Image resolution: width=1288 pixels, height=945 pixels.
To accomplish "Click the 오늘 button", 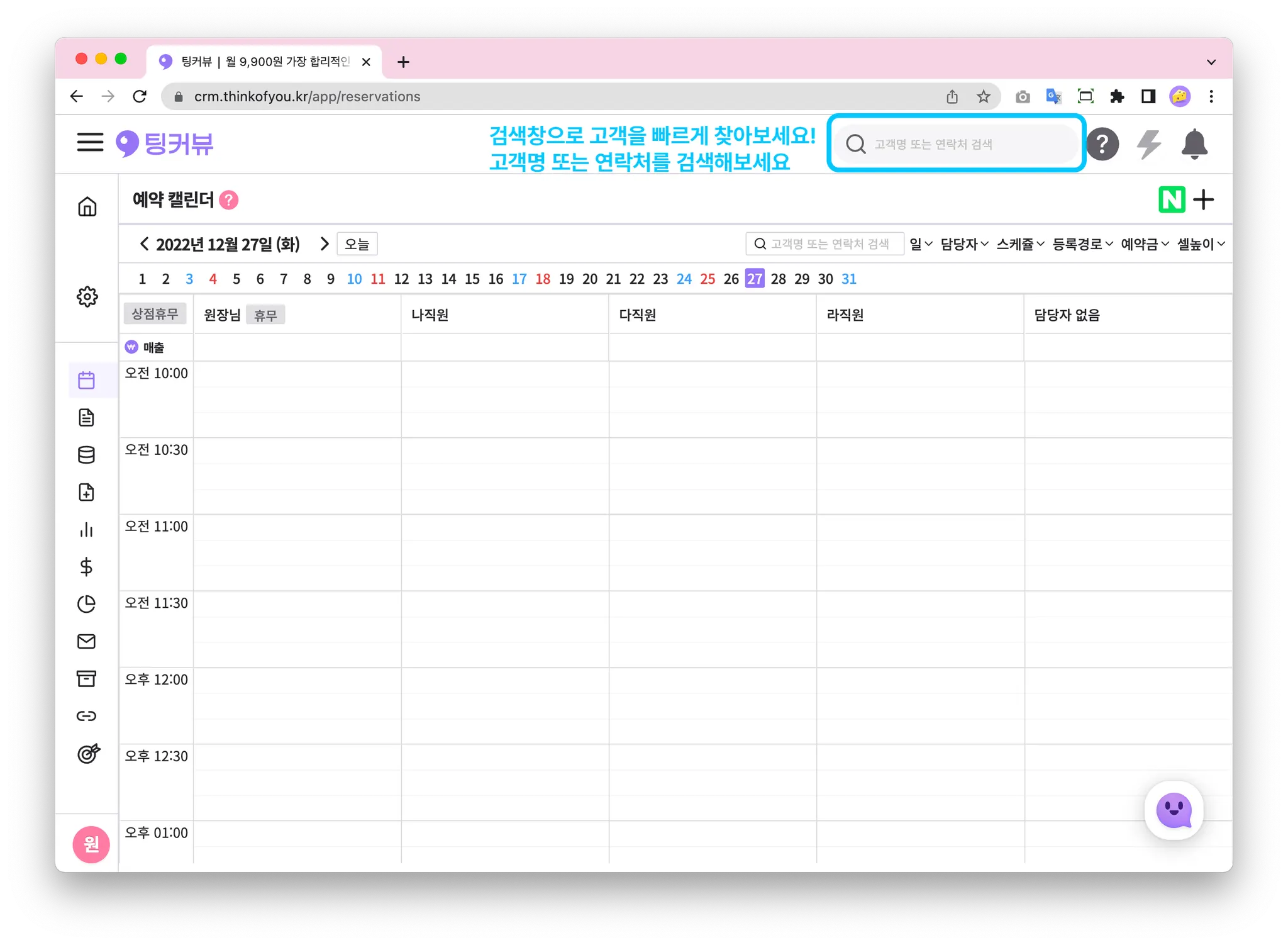I will tap(357, 244).
